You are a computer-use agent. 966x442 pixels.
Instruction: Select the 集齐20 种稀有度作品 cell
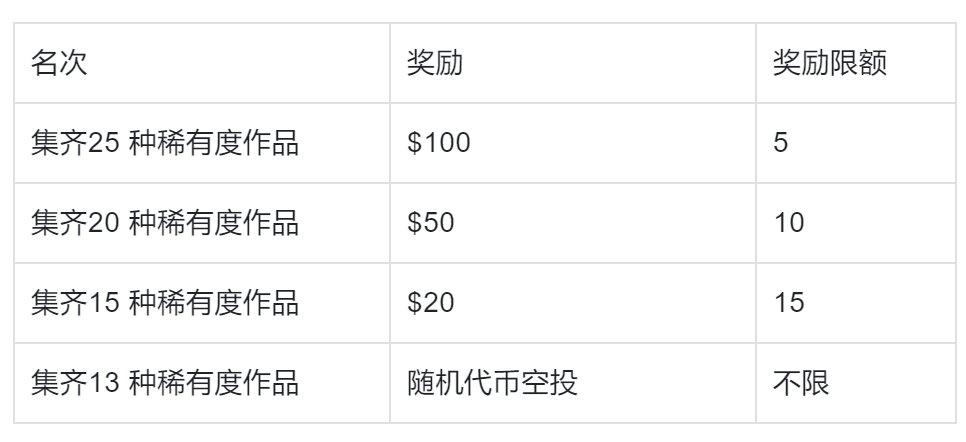(166, 223)
